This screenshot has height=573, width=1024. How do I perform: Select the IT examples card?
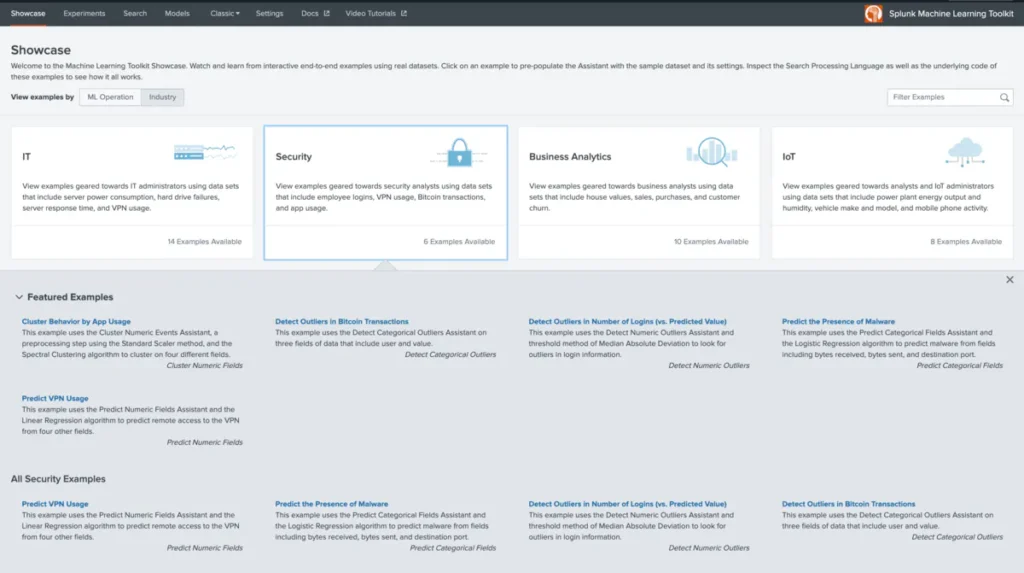point(132,193)
